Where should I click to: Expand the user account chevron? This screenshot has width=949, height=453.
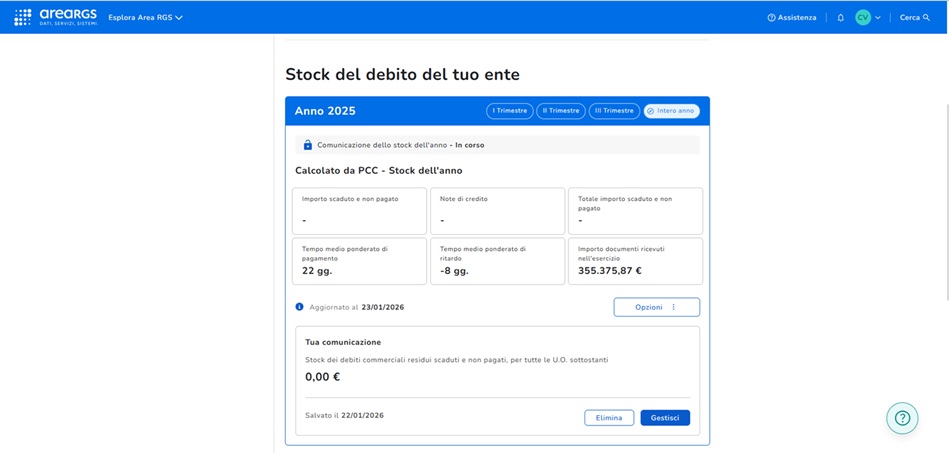878,18
